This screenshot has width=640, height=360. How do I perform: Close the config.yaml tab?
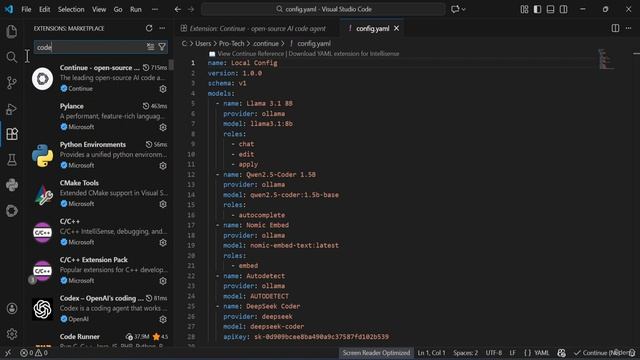pos(396,28)
